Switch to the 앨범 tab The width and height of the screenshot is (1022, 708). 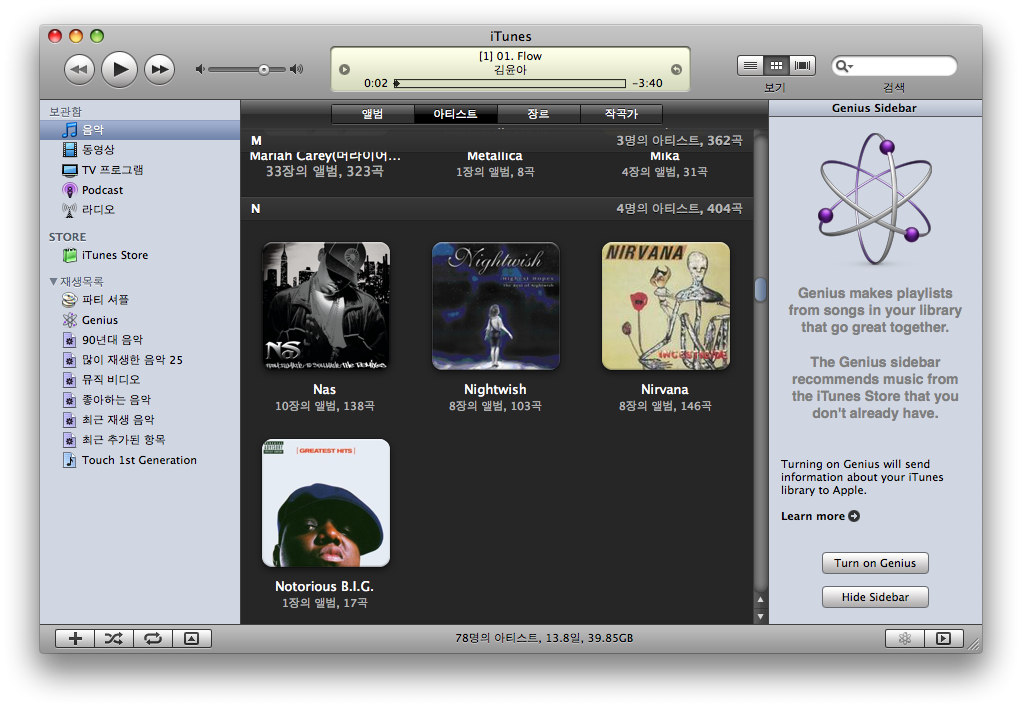(x=373, y=113)
